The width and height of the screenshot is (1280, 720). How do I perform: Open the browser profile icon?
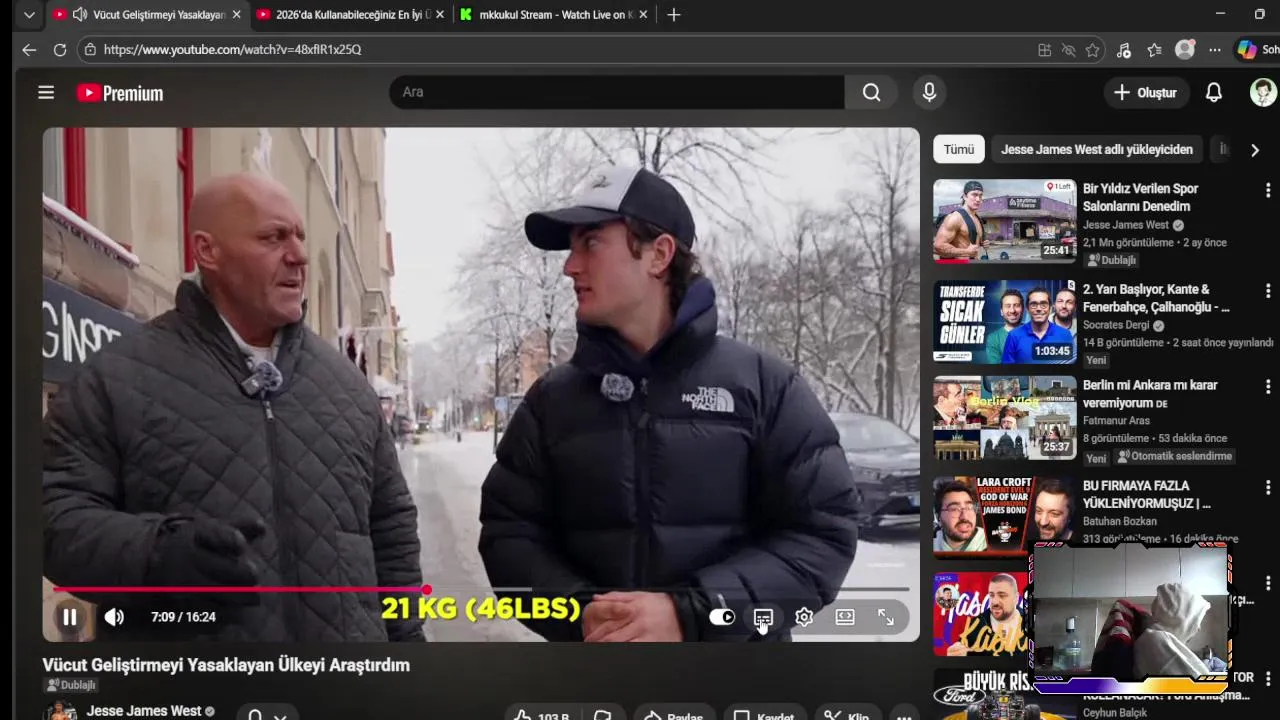pyautogui.click(x=1185, y=49)
